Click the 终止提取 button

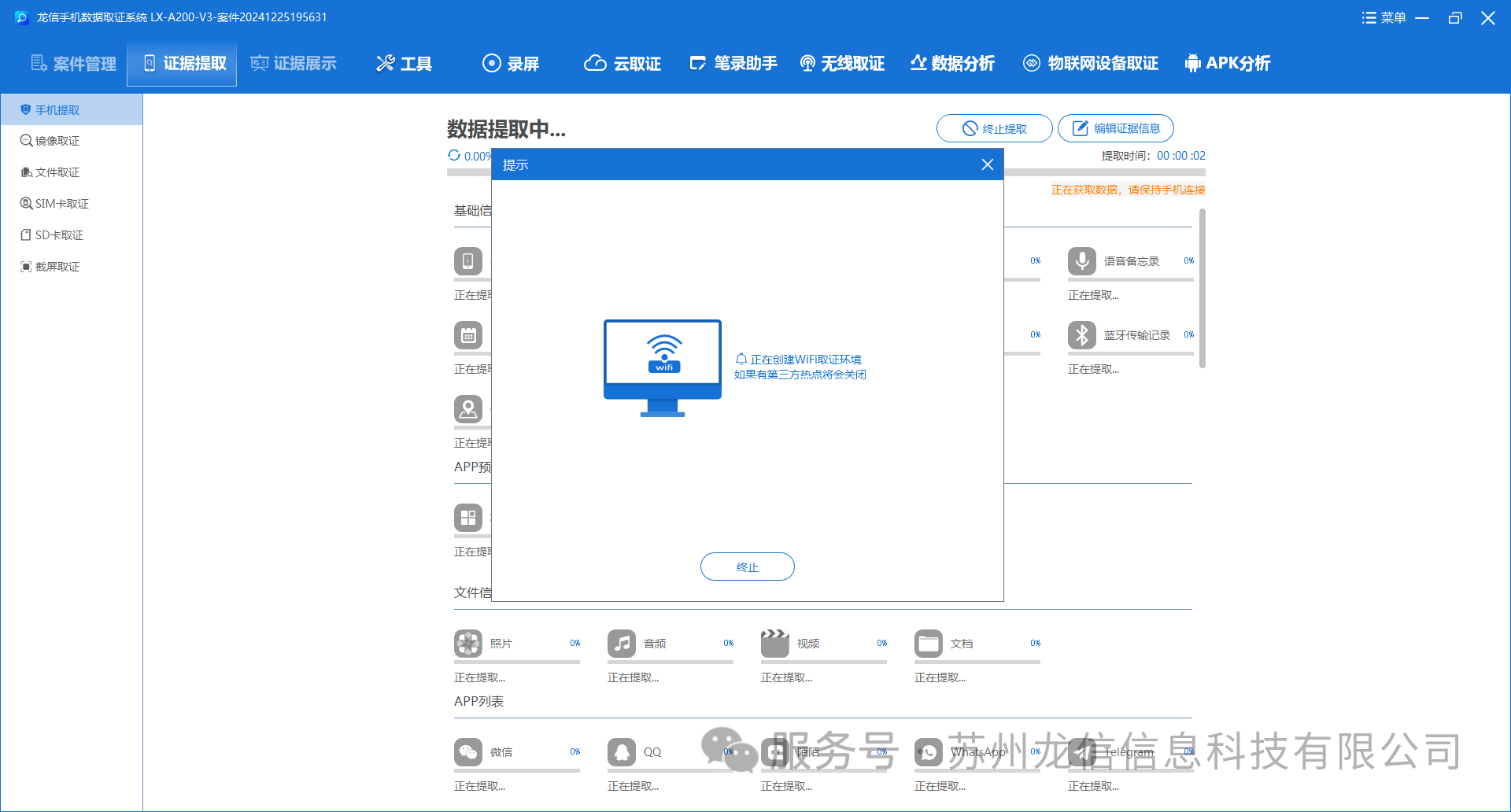click(x=994, y=128)
